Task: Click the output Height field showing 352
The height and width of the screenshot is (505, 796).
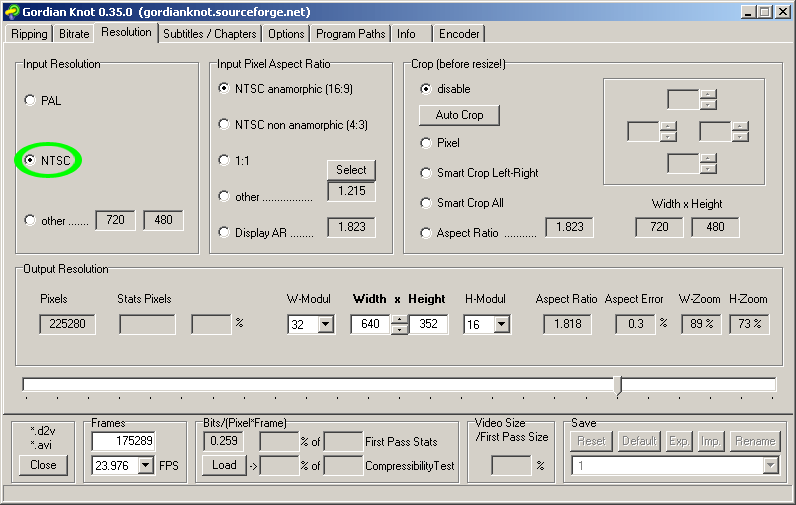Action: [x=428, y=324]
